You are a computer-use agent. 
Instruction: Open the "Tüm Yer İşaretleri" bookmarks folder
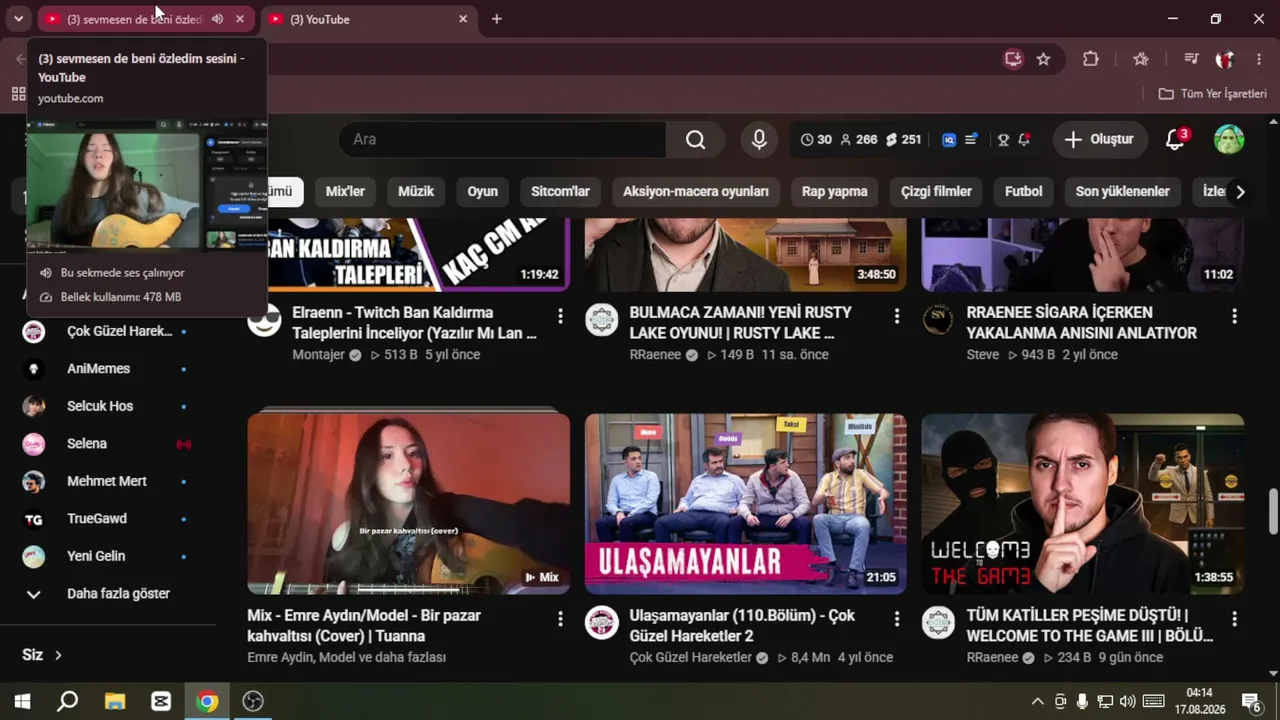1212,93
